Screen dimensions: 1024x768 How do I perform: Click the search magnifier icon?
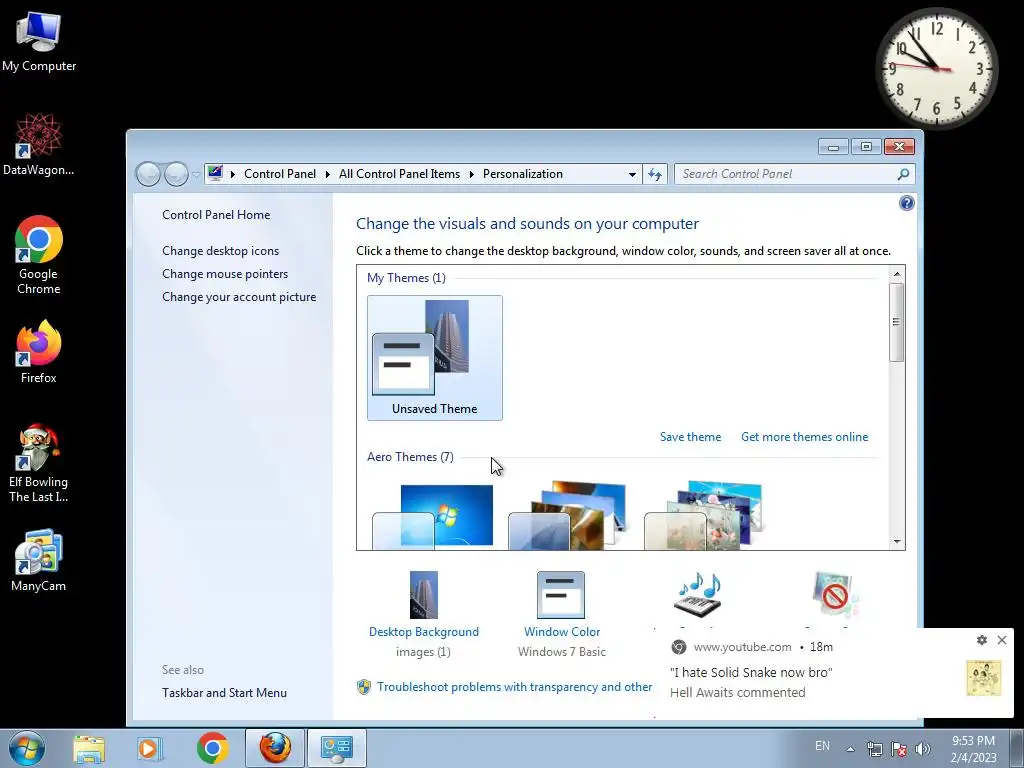coord(903,174)
